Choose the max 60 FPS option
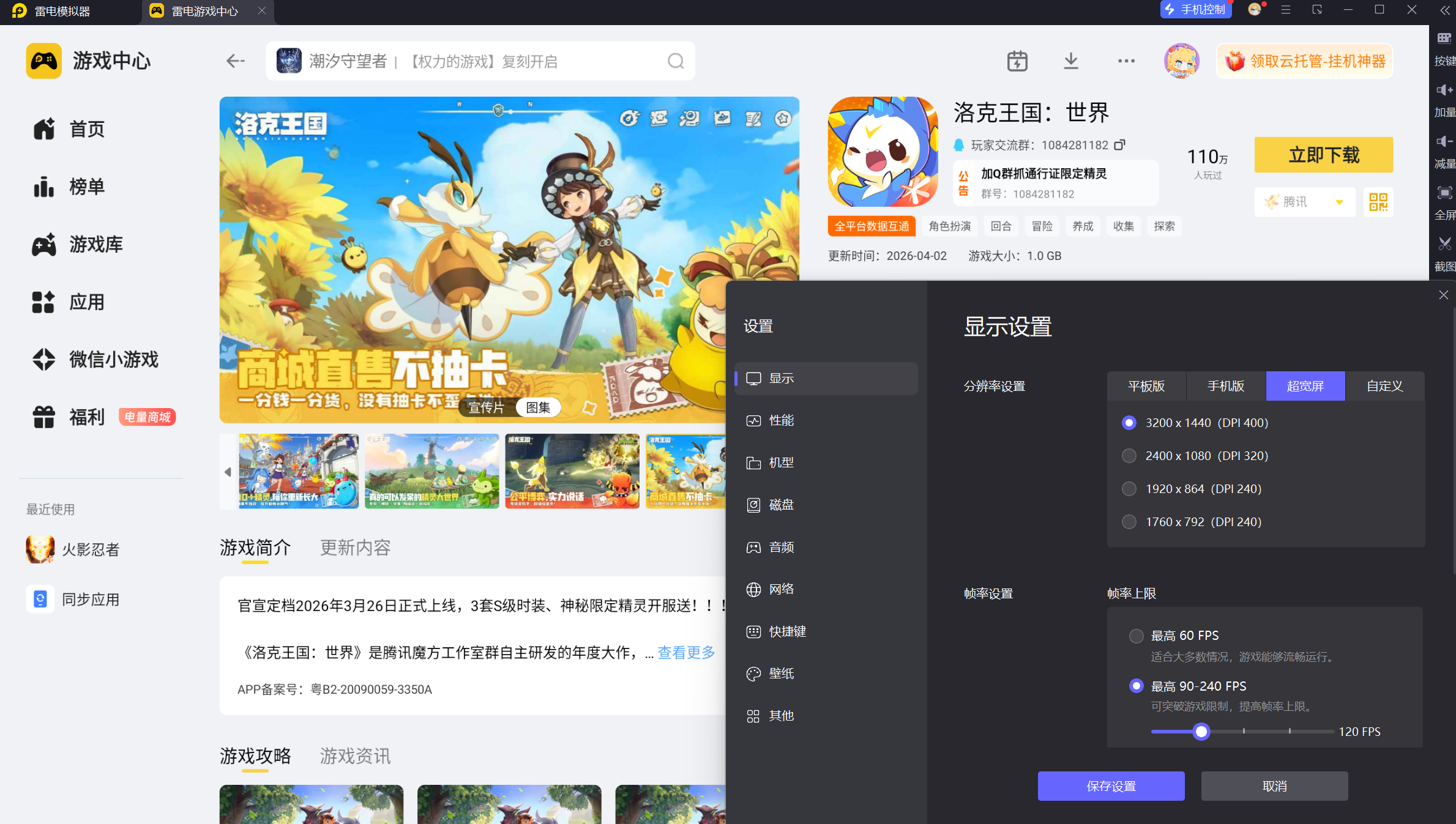This screenshot has width=1456, height=824. click(x=1137, y=636)
